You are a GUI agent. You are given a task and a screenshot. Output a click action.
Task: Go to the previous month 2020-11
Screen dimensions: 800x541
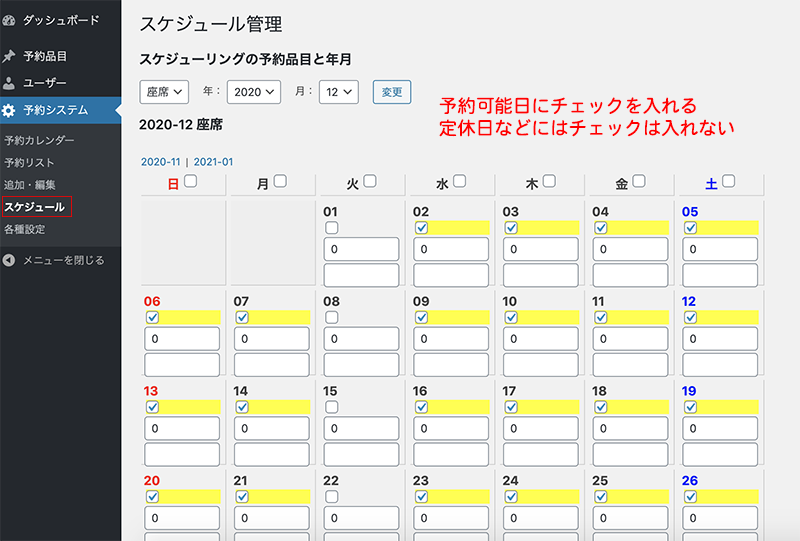[160, 162]
